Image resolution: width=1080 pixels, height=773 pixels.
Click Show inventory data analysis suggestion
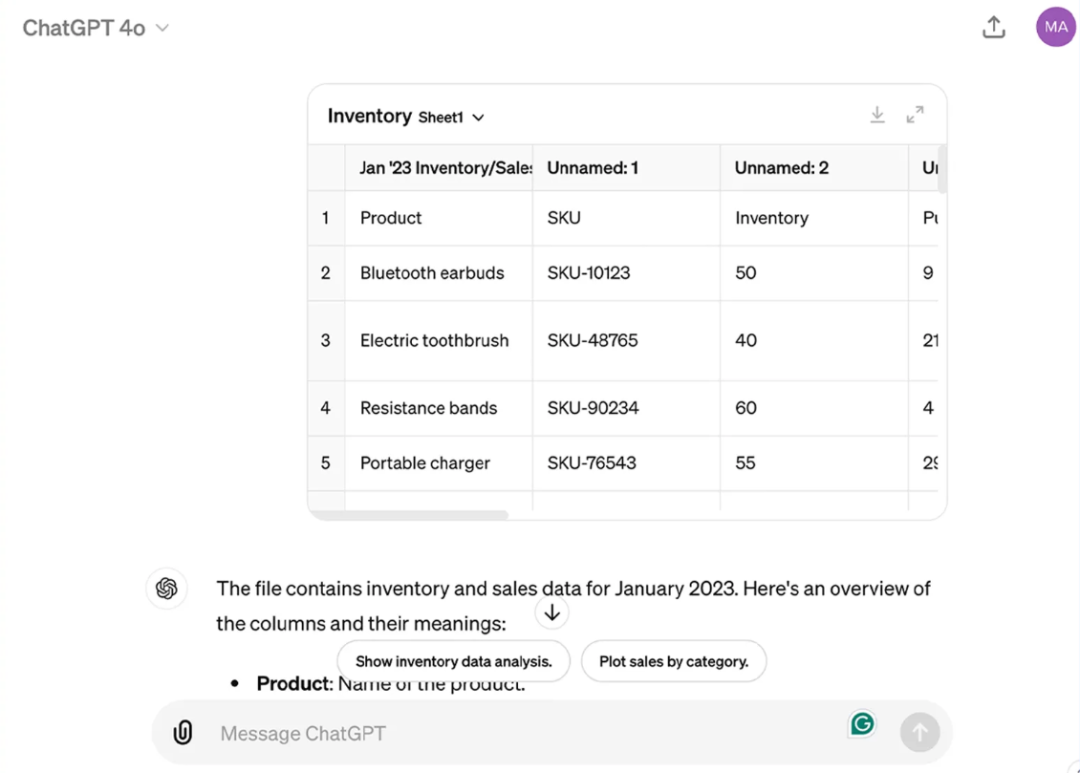tap(453, 661)
